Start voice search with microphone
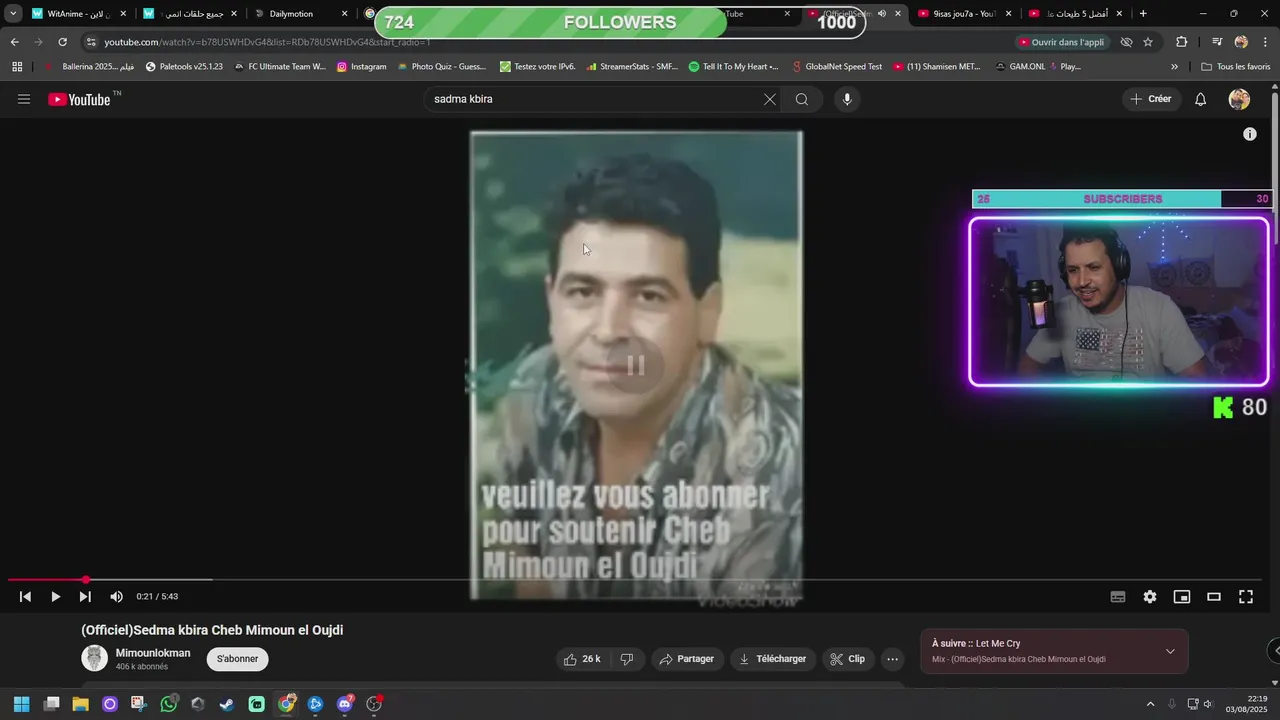 [x=847, y=99]
